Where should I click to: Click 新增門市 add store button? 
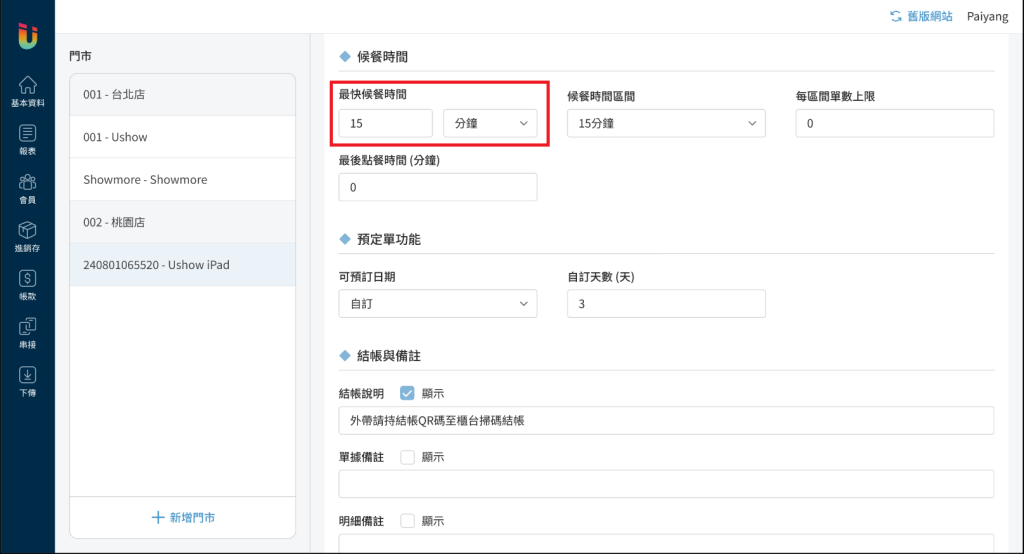click(x=182, y=517)
